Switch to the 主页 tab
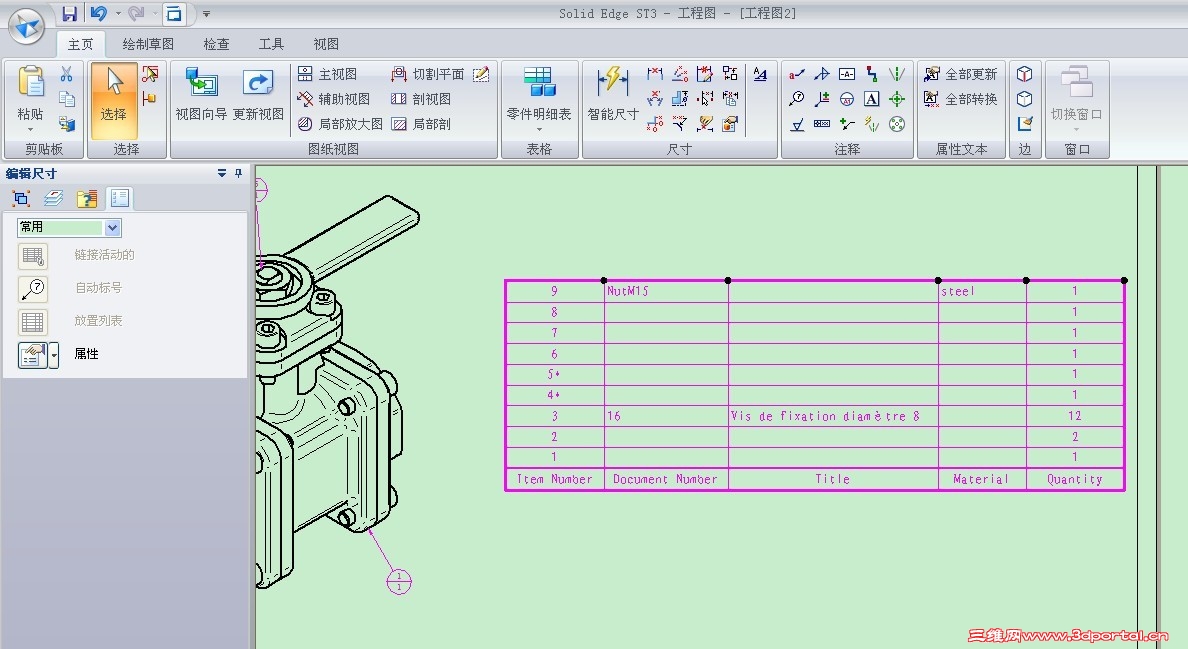Image resolution: width=1188 pixels, height=649 pixels. tap(80, 45)
